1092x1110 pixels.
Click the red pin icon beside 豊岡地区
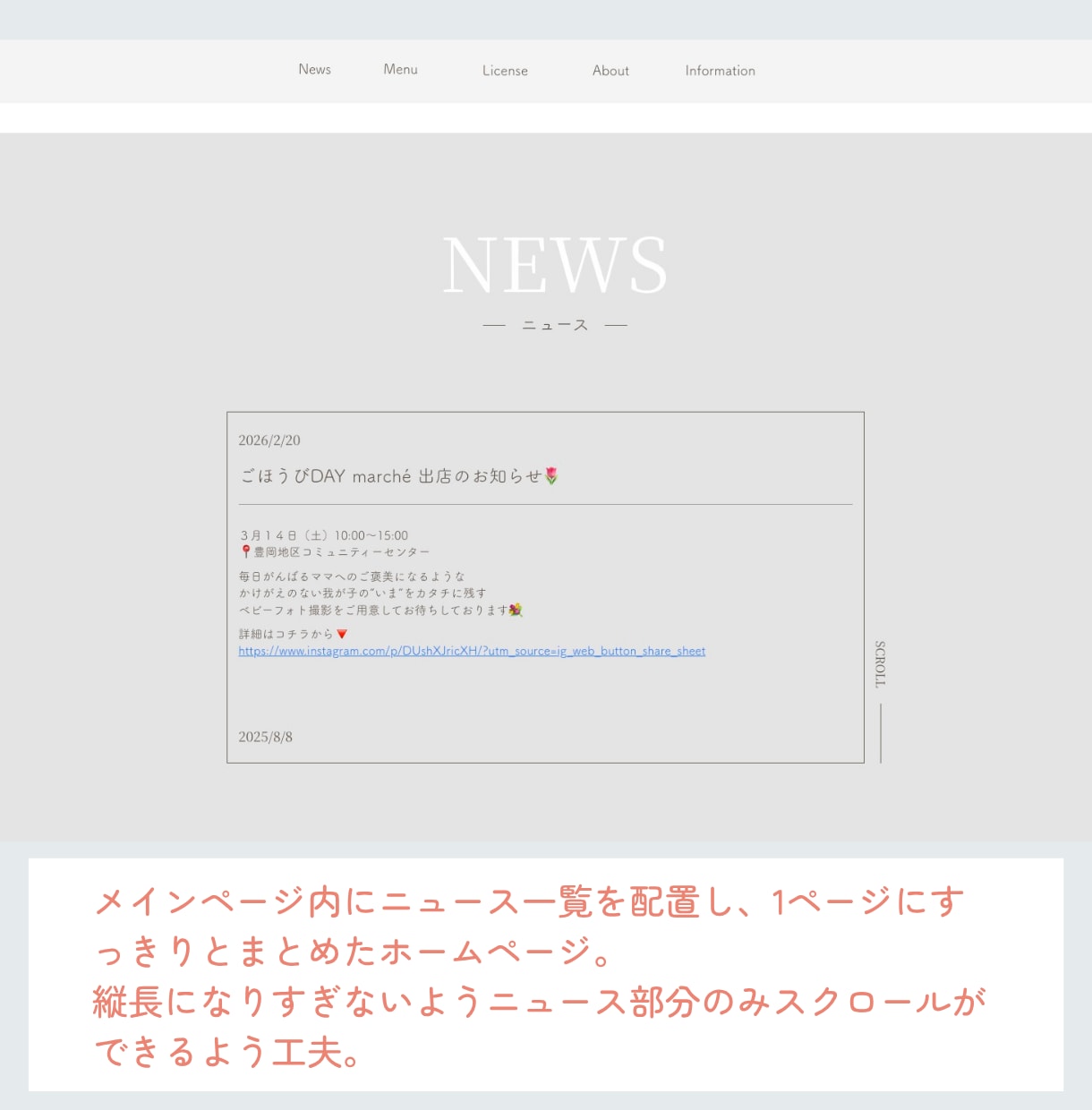[x=246, y=551]
